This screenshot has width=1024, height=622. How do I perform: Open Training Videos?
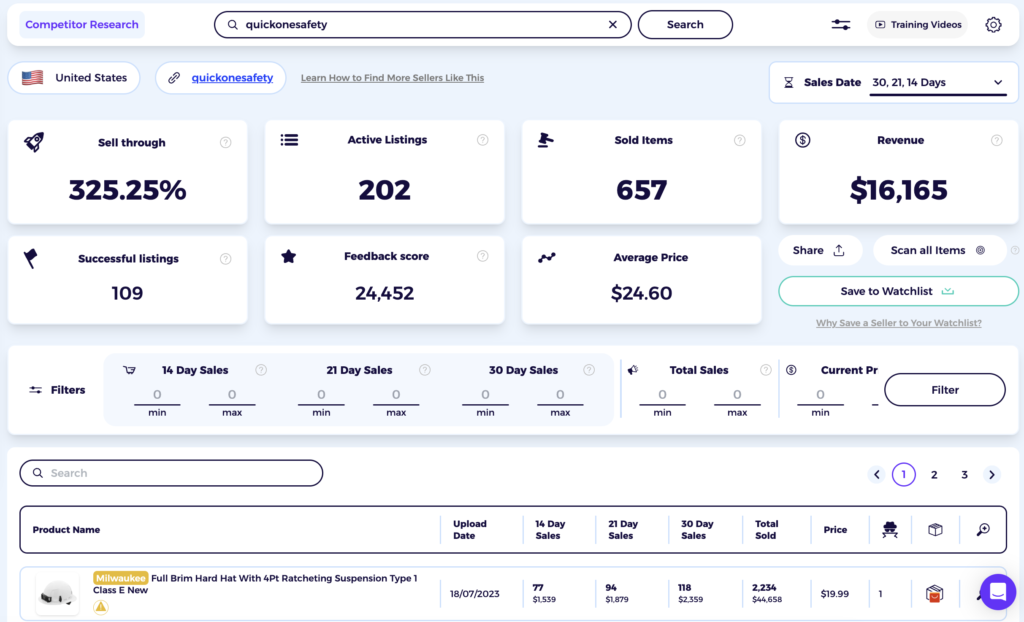coord(918,25)
